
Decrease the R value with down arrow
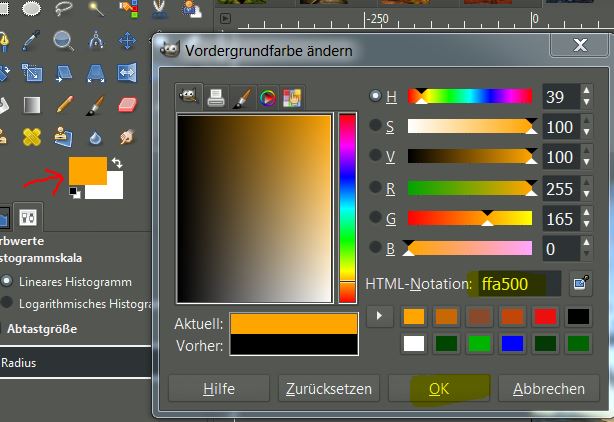586,194
